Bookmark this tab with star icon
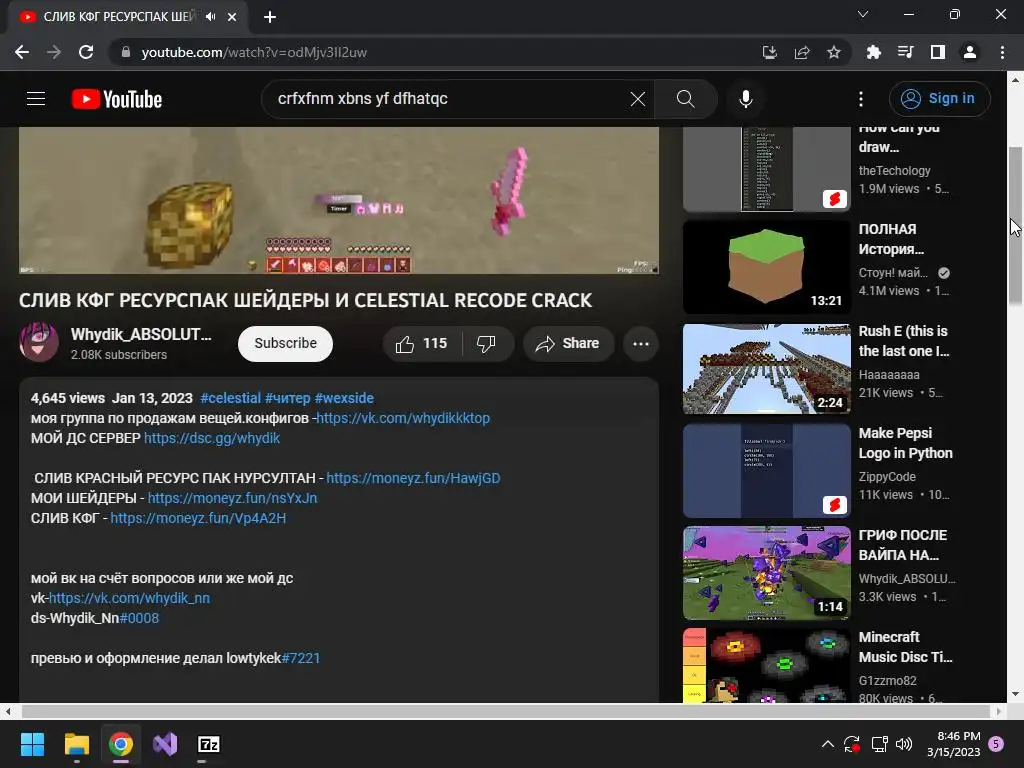This screenshot has height=768, width=1024. click(834, 52)
